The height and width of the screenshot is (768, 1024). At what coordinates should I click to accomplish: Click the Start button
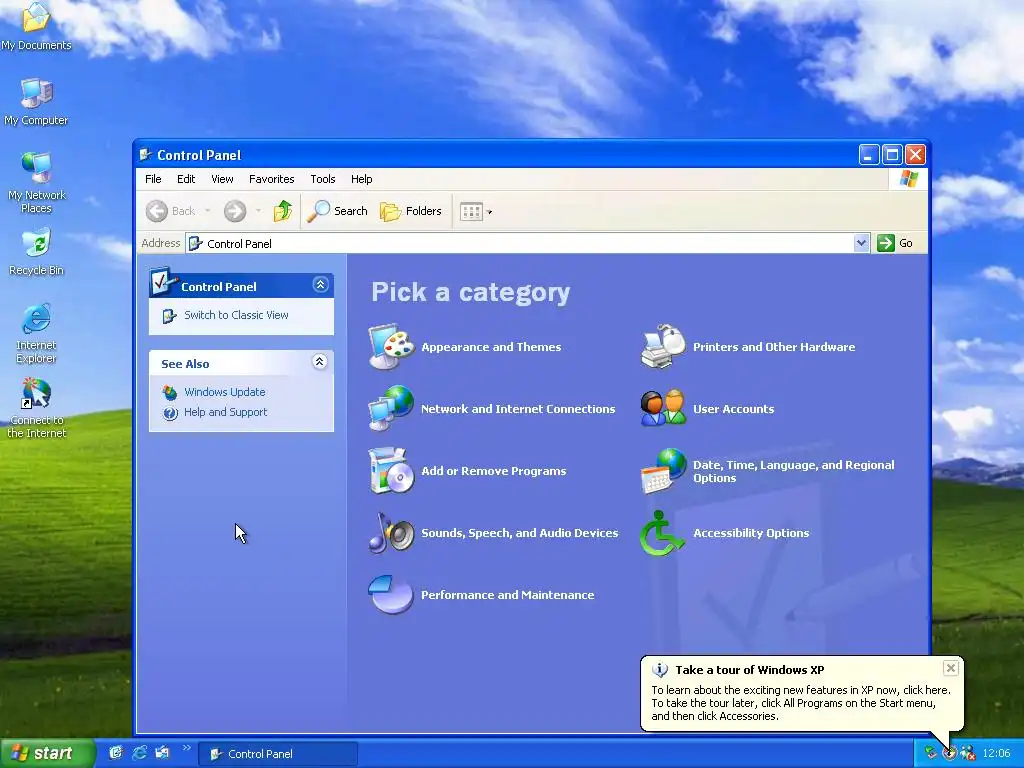(48, 753)
